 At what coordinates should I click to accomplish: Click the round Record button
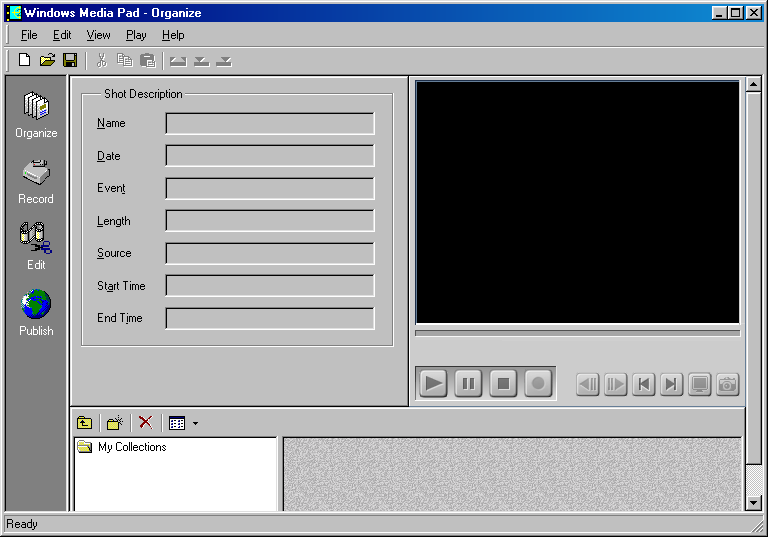point(538,383)
